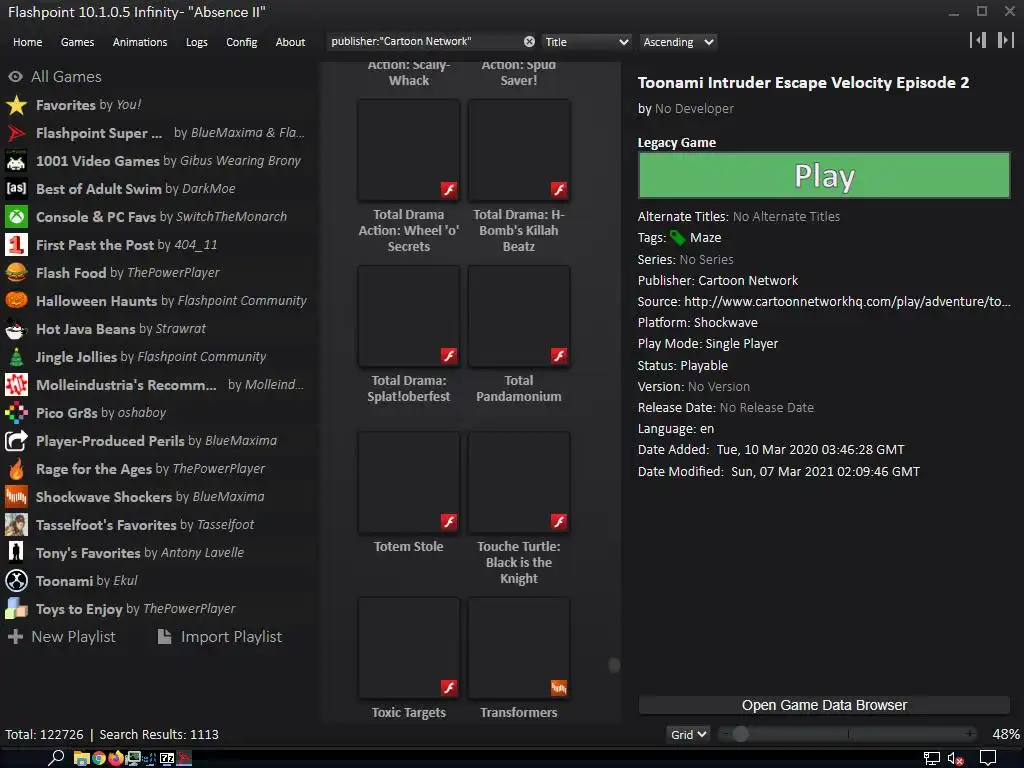
Task: Select the Toxic Targets game thumbnail
Action: coord(409,648)
